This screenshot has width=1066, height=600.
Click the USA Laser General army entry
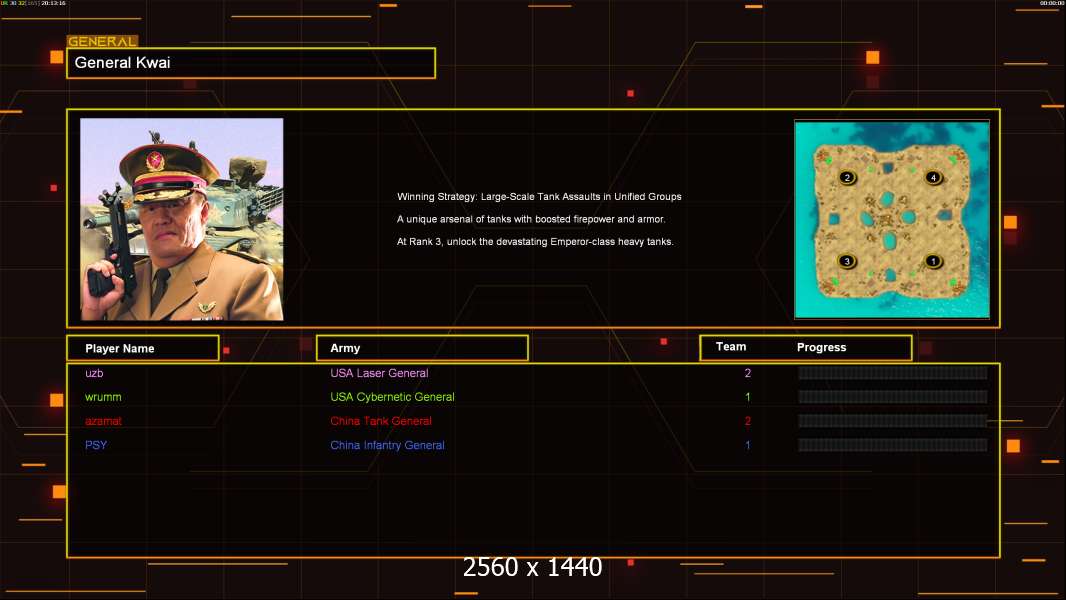[x=379, y=373]
